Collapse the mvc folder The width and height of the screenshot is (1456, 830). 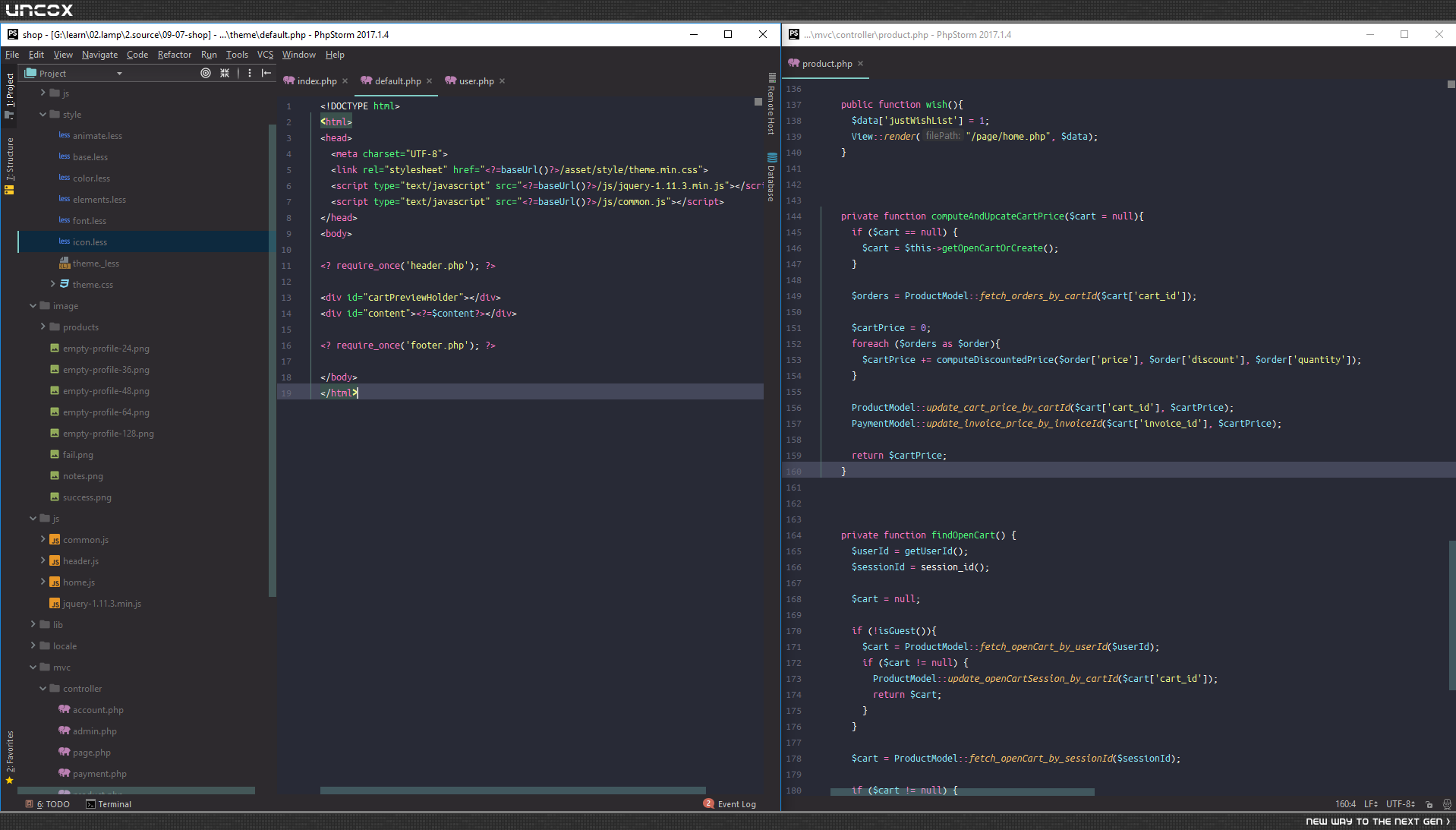pyautogui.click(x=33, y=667)
